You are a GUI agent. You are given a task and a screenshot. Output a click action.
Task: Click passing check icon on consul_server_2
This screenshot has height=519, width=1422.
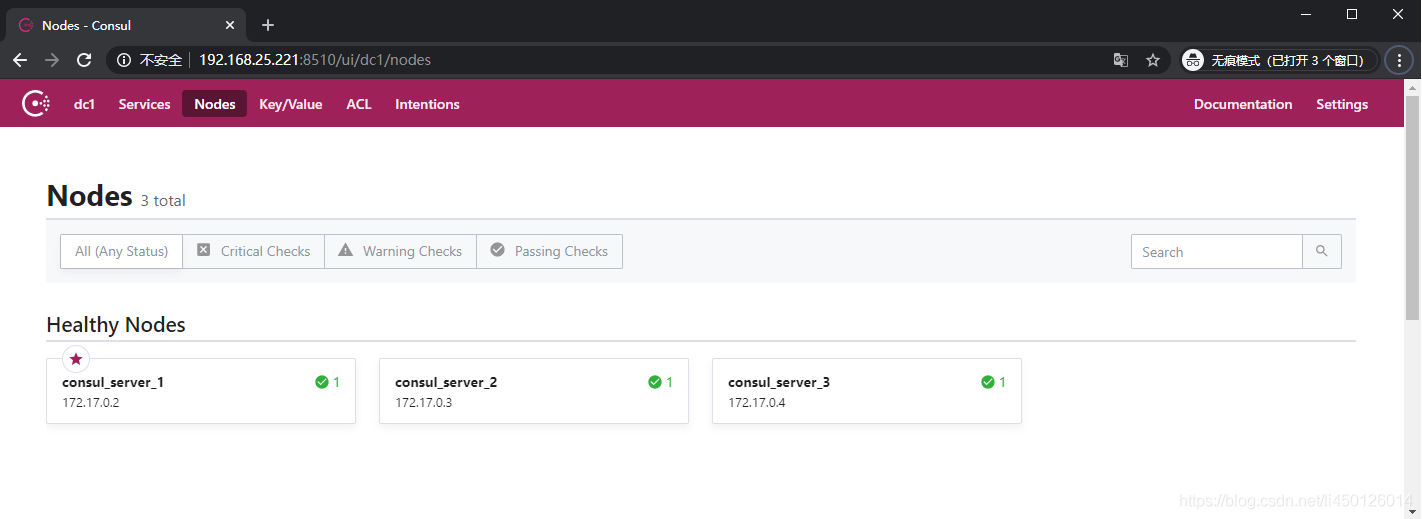pos(655,382)
